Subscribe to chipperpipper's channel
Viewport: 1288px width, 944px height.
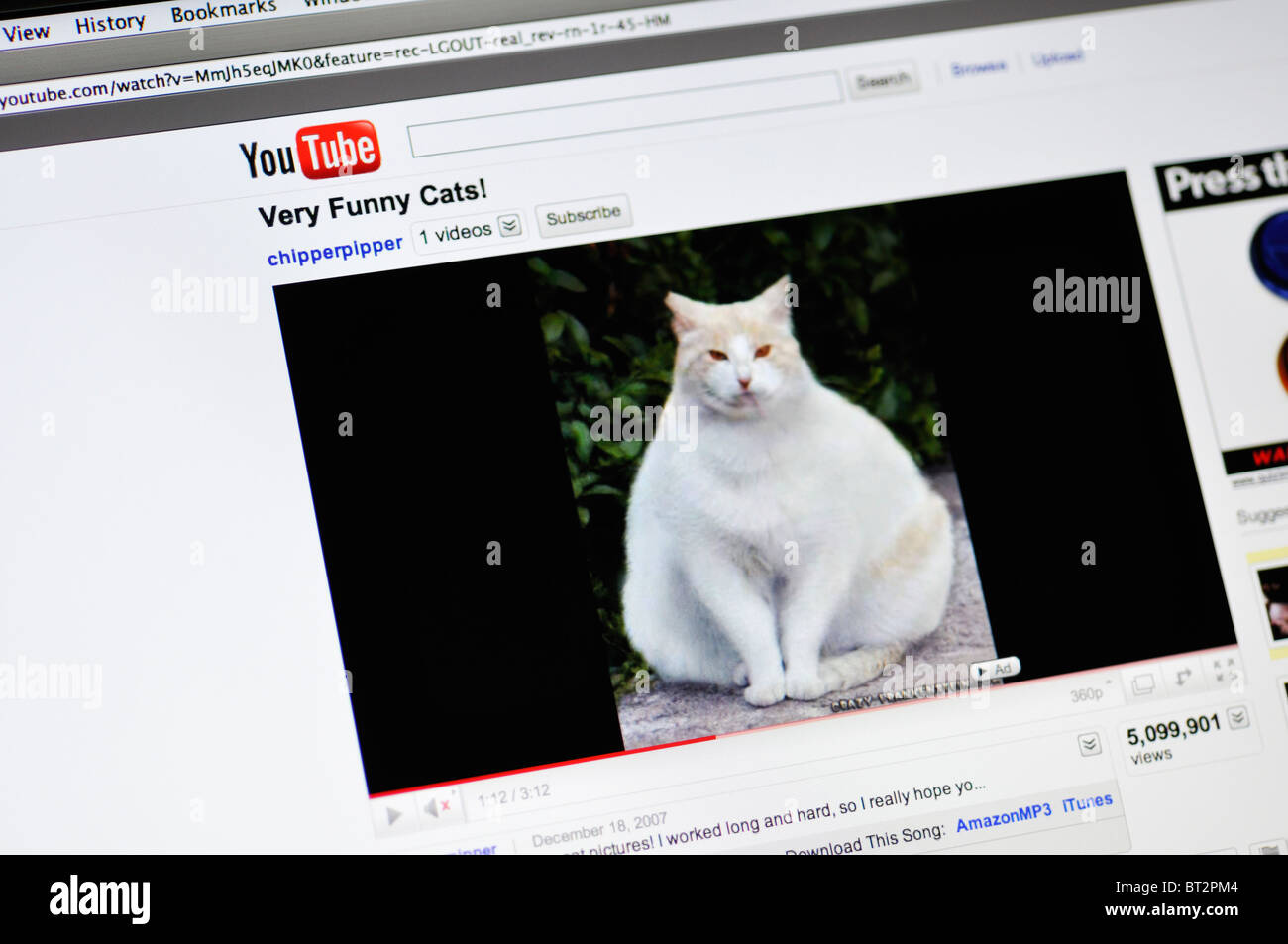[x=583, y=214]
